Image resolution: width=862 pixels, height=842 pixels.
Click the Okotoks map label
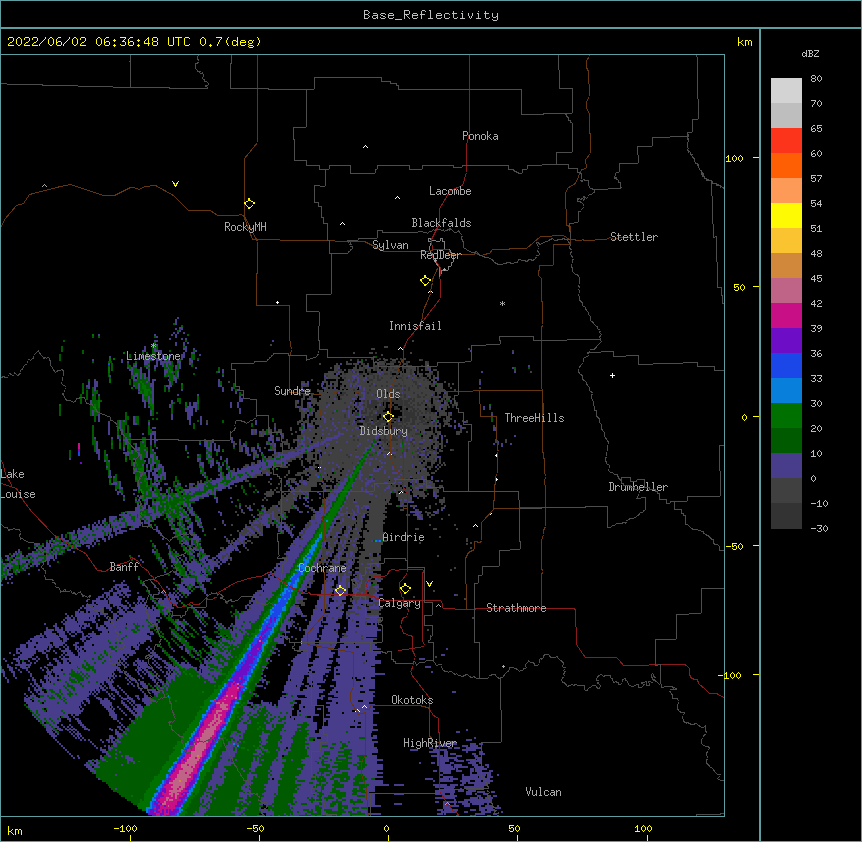click(412, 700)
